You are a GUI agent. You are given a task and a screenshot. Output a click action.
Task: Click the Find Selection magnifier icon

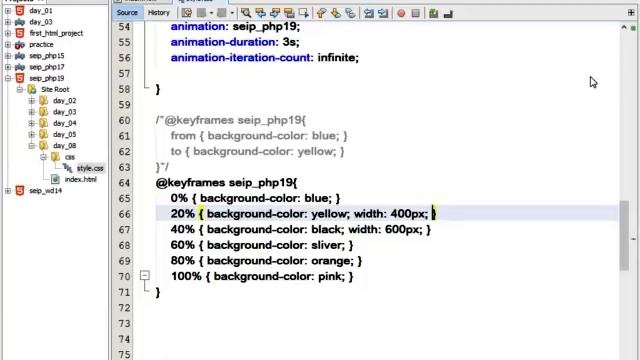(246, 13)
